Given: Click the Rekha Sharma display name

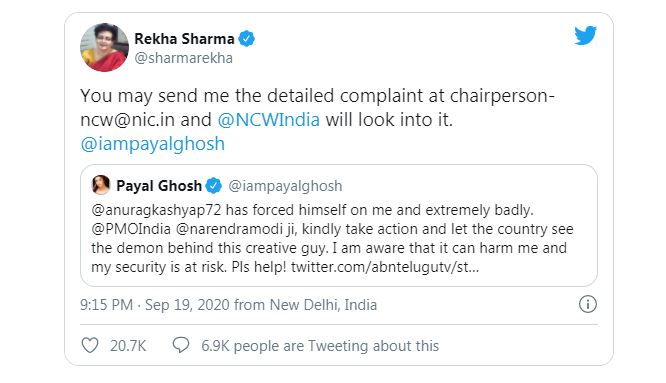Looking at the screenshot, I should pyautogui.click(x=184, y=39).
